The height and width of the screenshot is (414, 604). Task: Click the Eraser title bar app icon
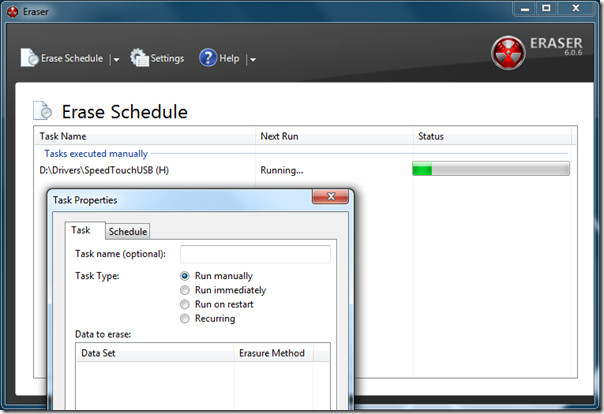pyautogui.click(x=12, y=12)
